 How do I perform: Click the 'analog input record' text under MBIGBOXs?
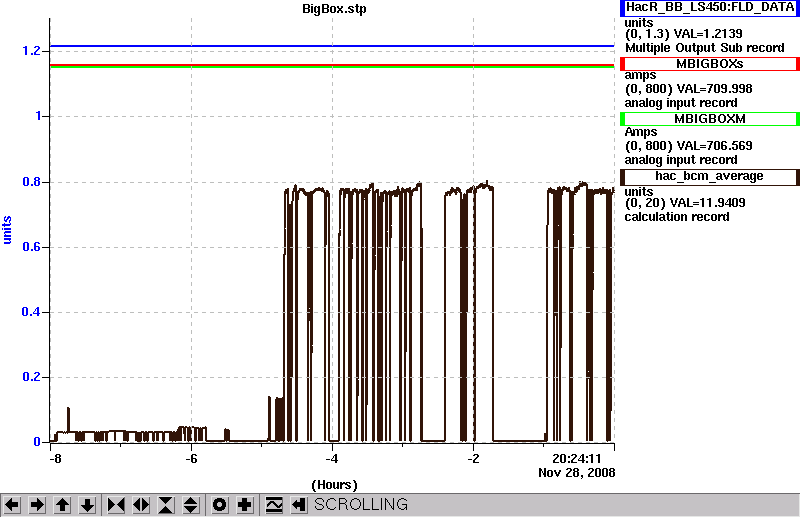pyautogui.click(x=681, y=103)
